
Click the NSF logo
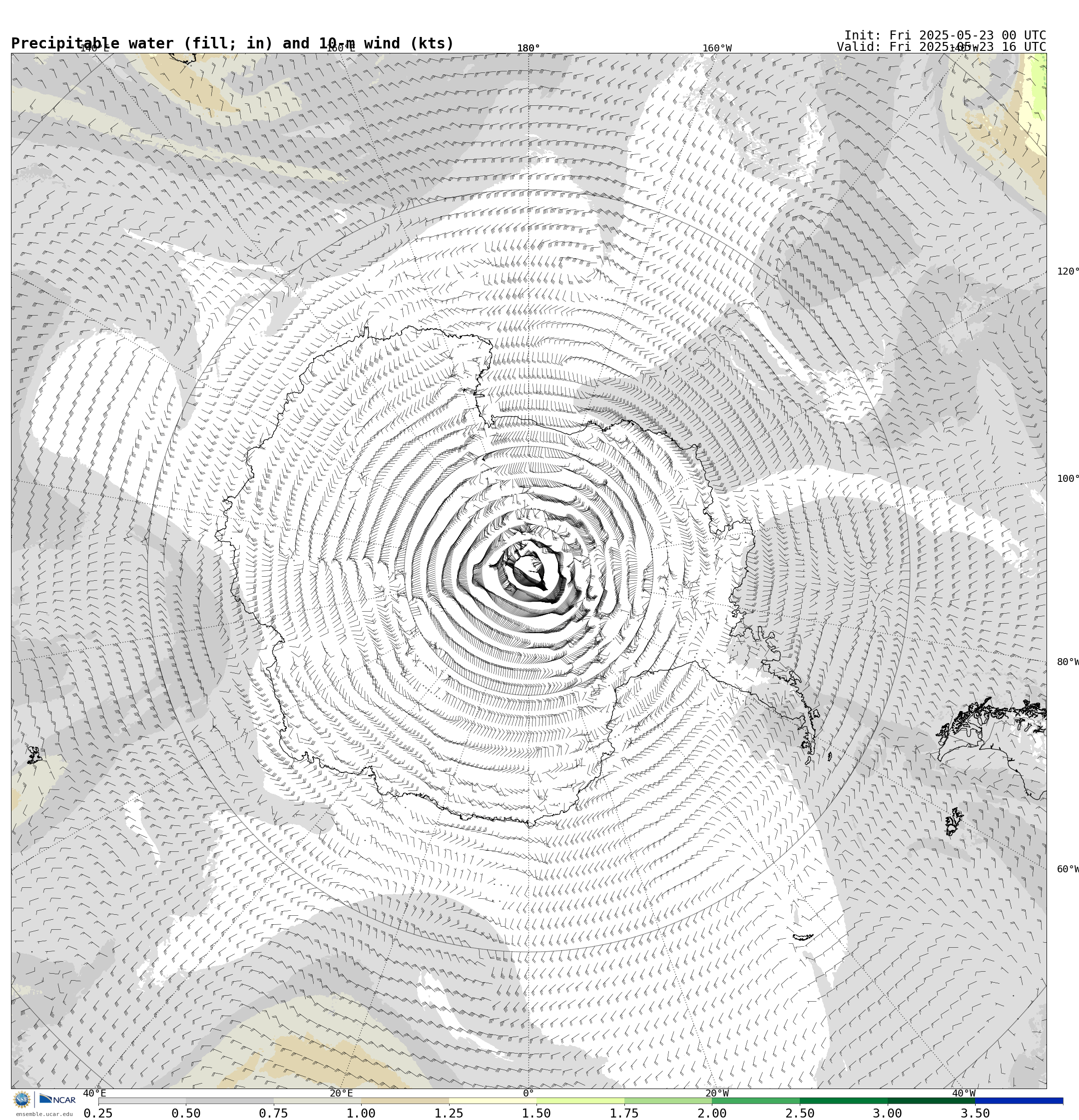point(21,1100)
